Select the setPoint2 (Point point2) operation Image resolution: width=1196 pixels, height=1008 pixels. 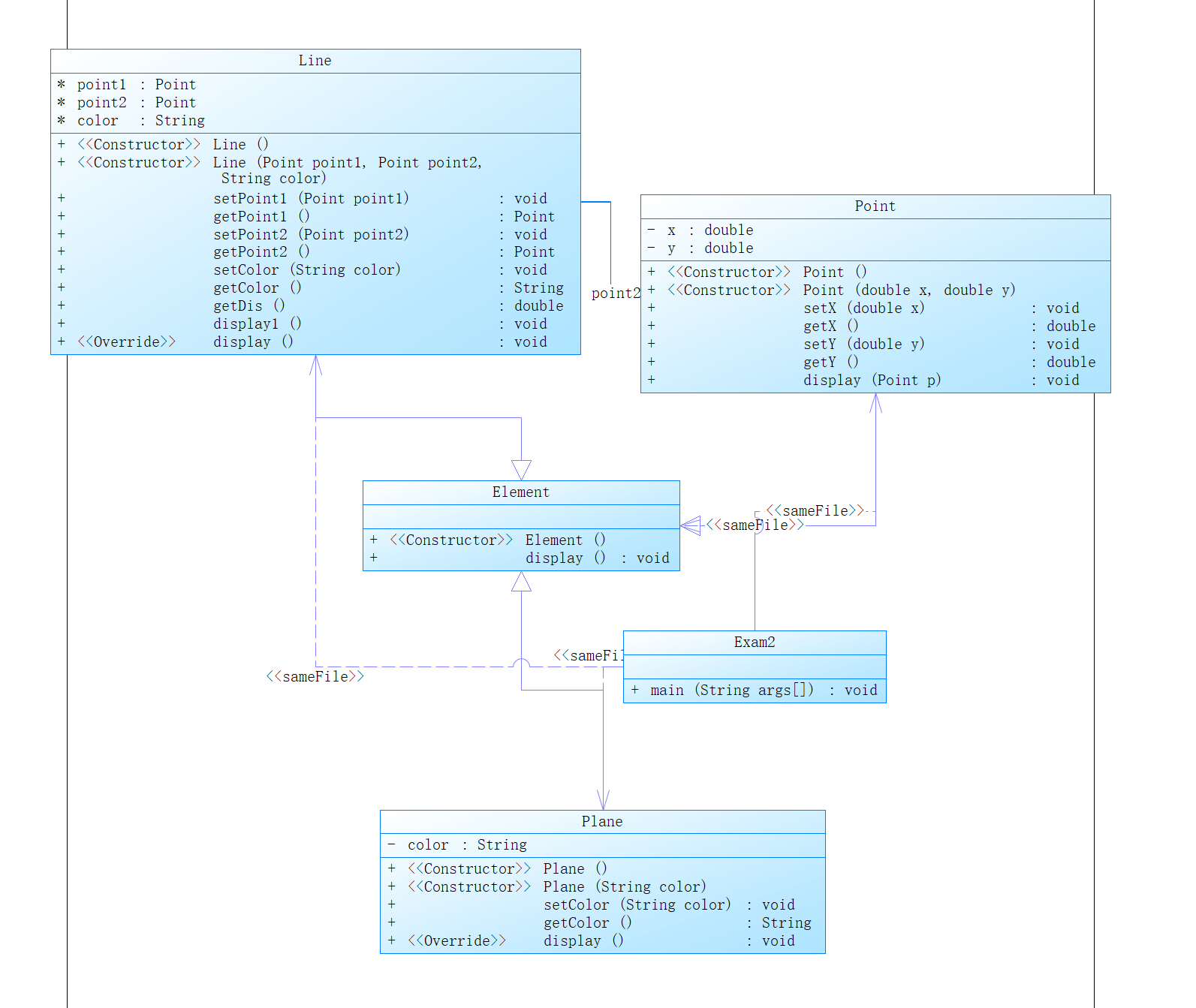coord(312,235)
